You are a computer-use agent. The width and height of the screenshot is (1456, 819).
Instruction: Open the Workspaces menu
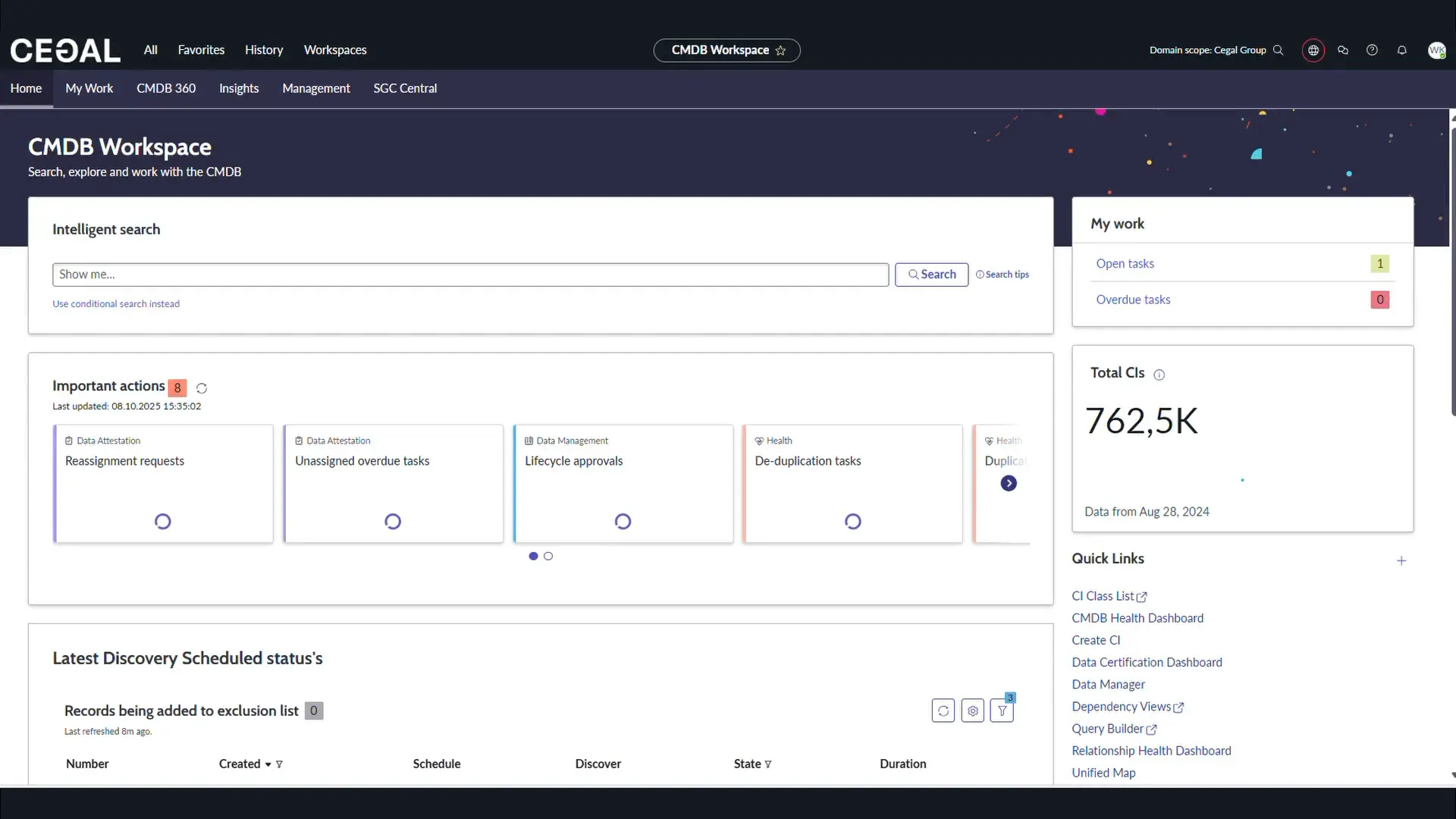coord(335,50)
